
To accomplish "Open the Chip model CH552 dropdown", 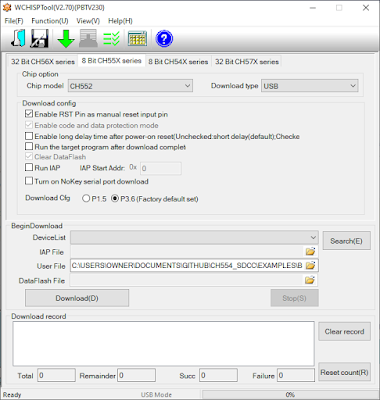I will (130, 86).
